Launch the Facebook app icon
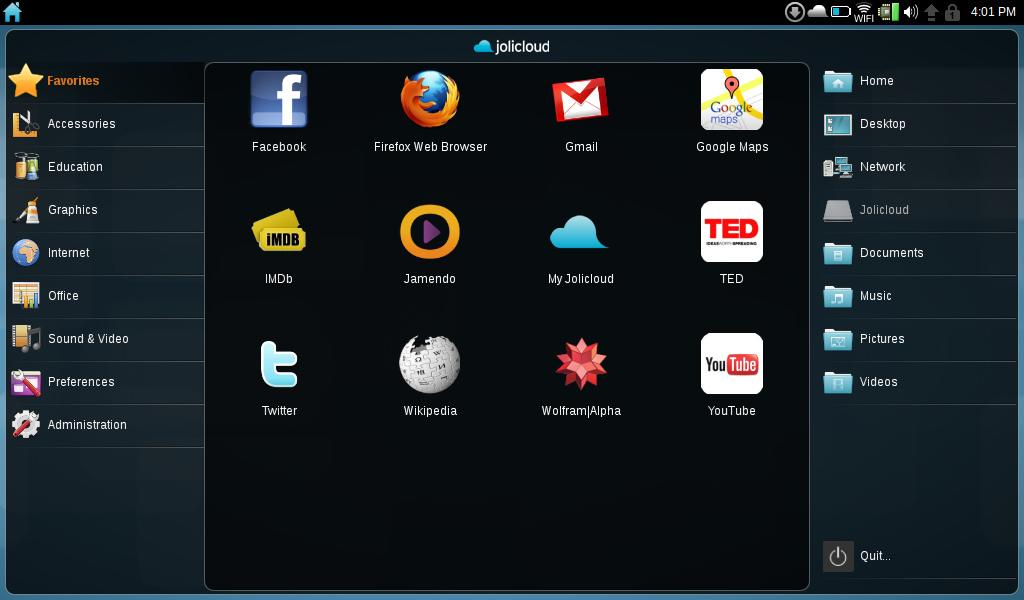 279,99
